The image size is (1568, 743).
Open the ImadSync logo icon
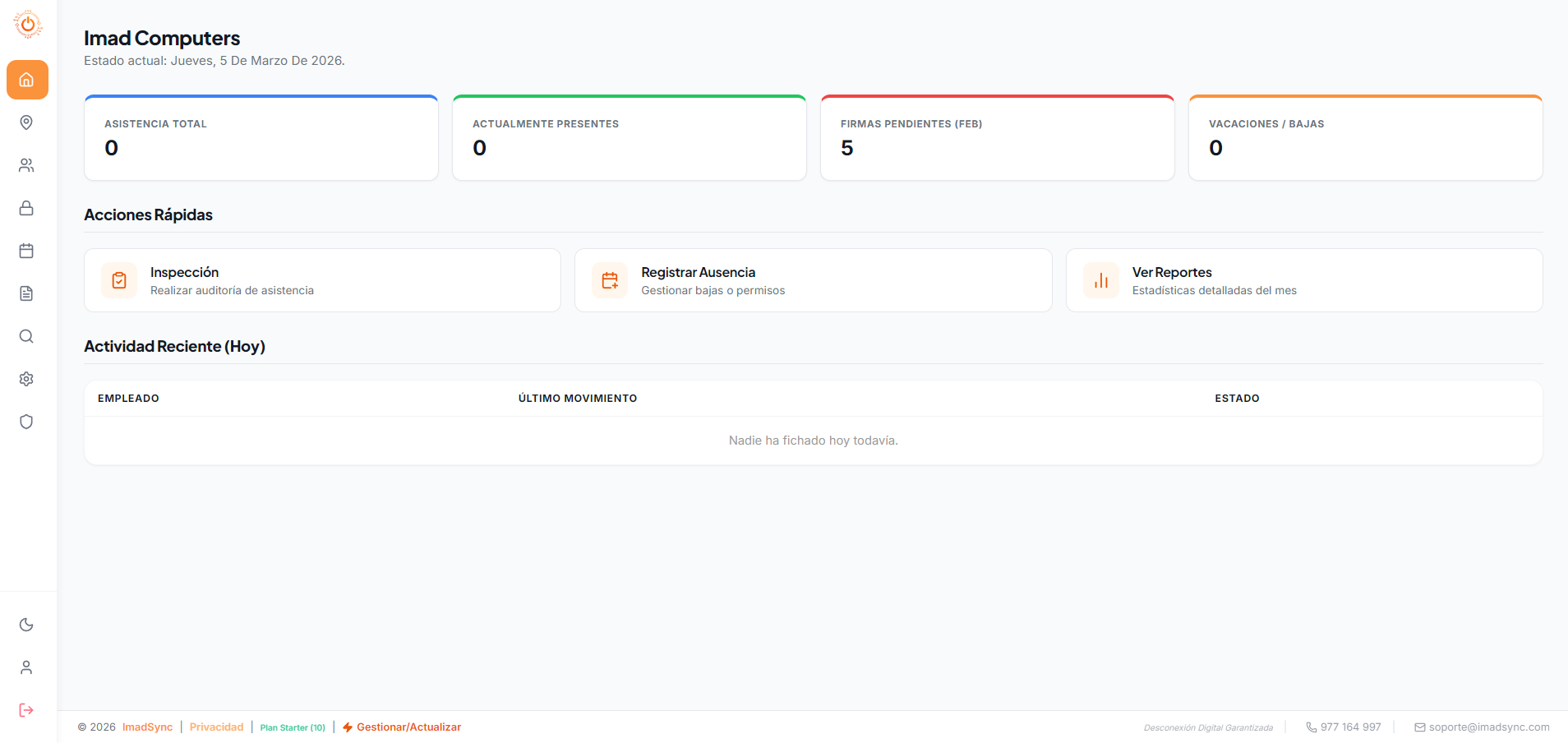click(29, 25)
